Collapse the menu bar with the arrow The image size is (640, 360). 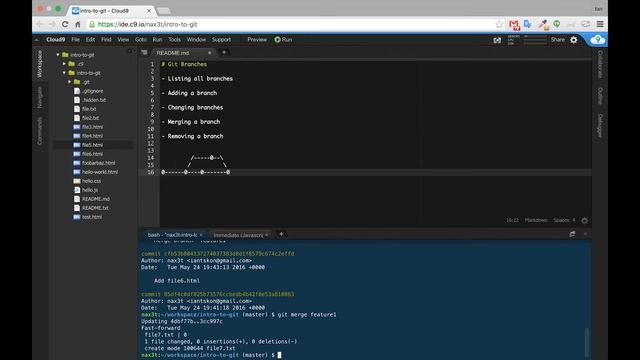coord(37,40)
